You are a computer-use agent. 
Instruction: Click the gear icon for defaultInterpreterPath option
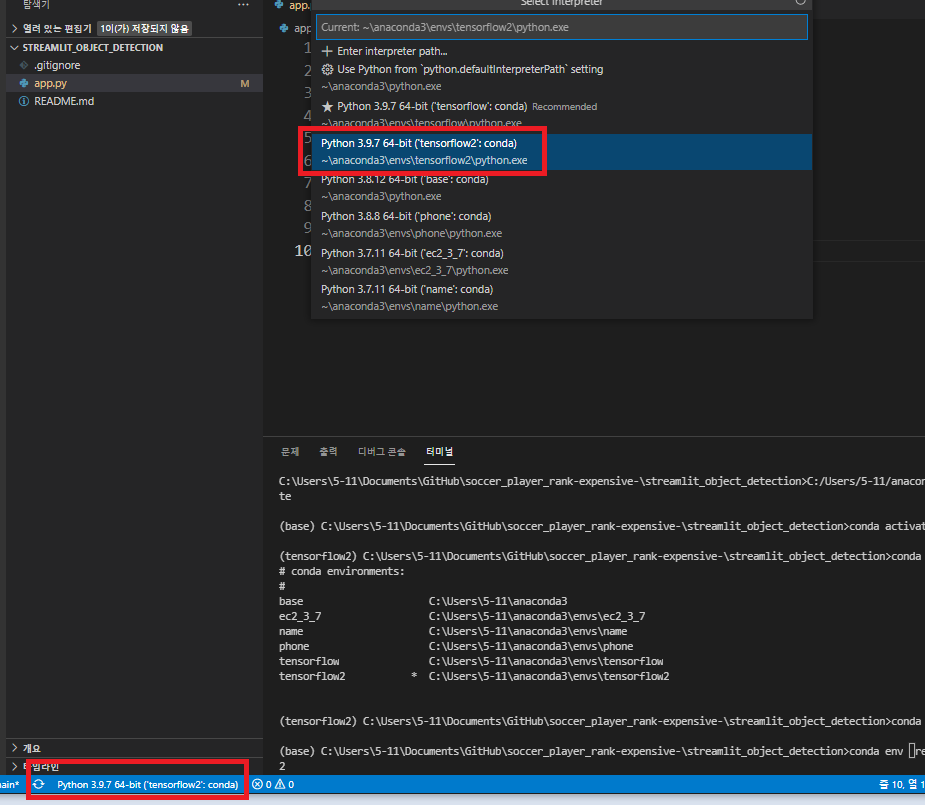(x=327, y=70)
